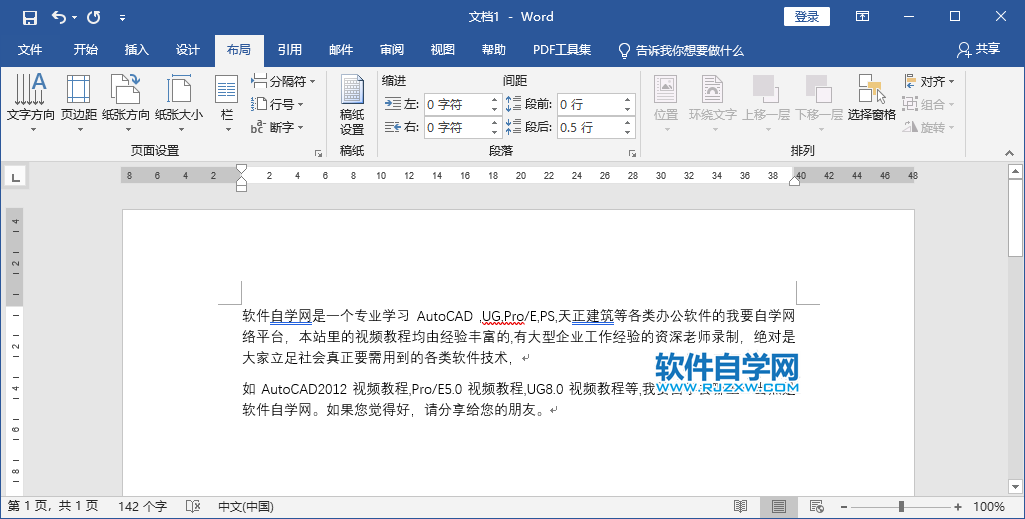Open 纸张方向 orientation menu
Viewport: 1025px width, 519px height.
(126, 103)
